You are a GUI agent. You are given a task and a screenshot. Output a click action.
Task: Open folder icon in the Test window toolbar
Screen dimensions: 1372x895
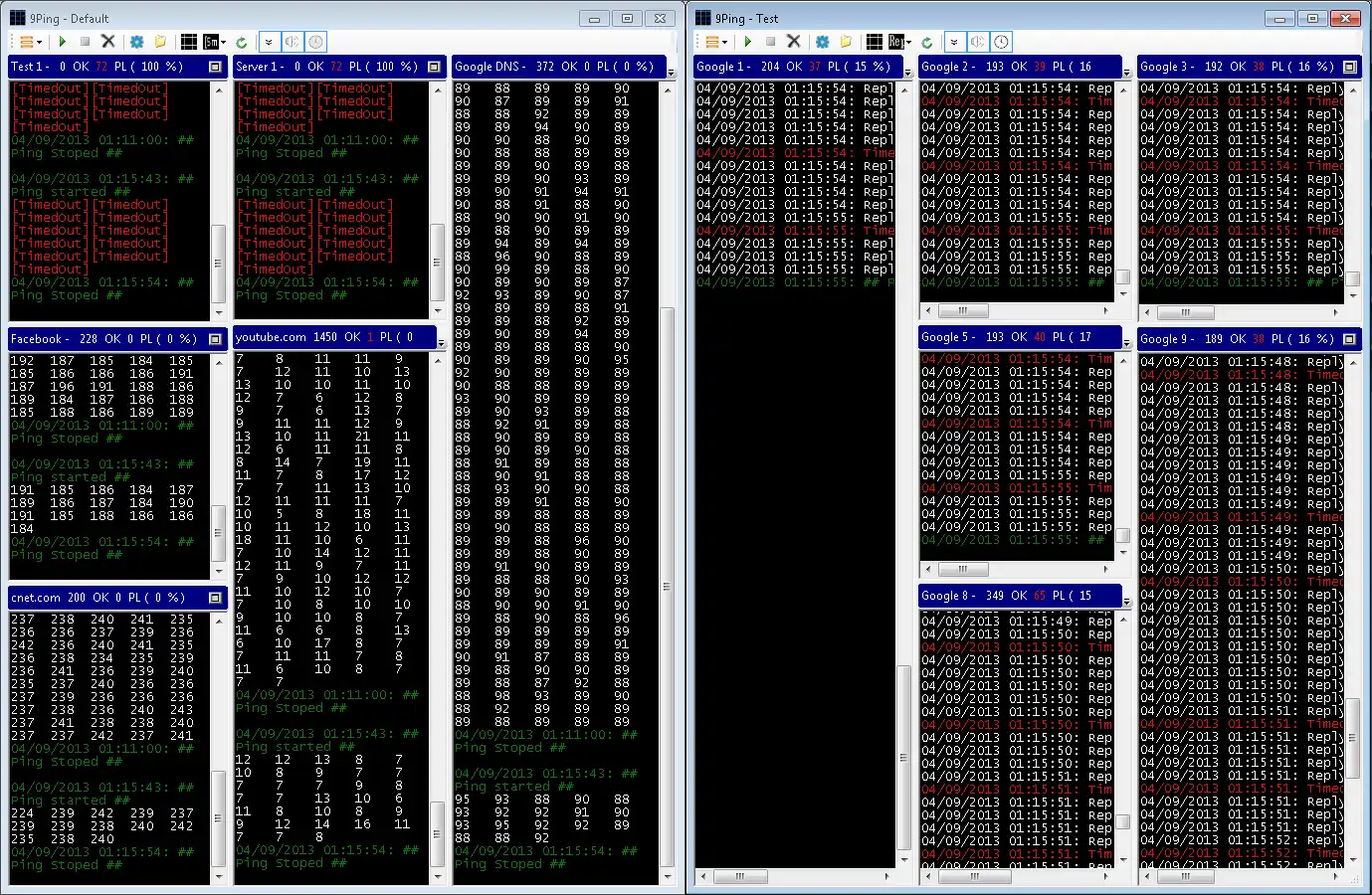(846, 42)
